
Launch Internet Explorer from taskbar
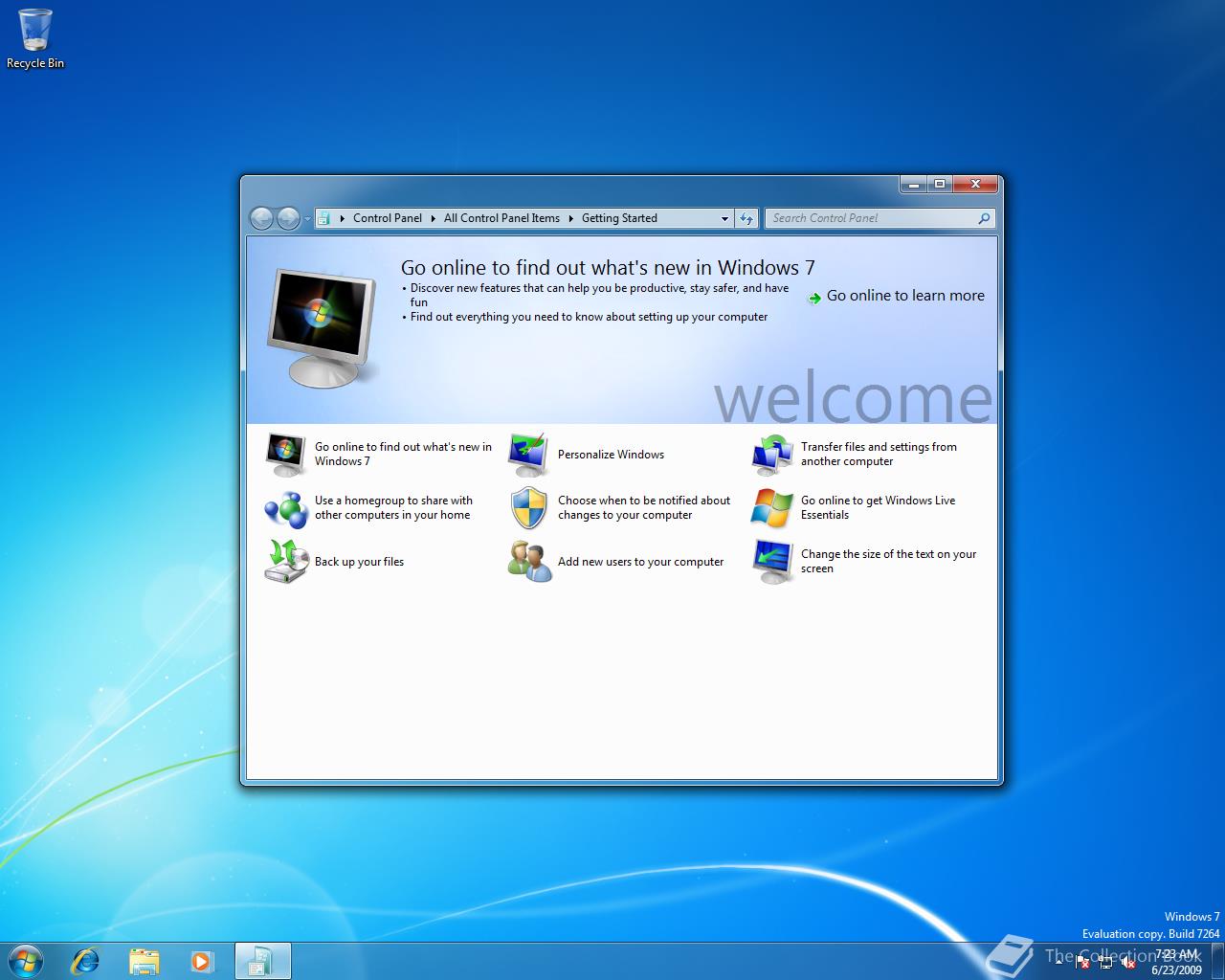click(86, 961)
